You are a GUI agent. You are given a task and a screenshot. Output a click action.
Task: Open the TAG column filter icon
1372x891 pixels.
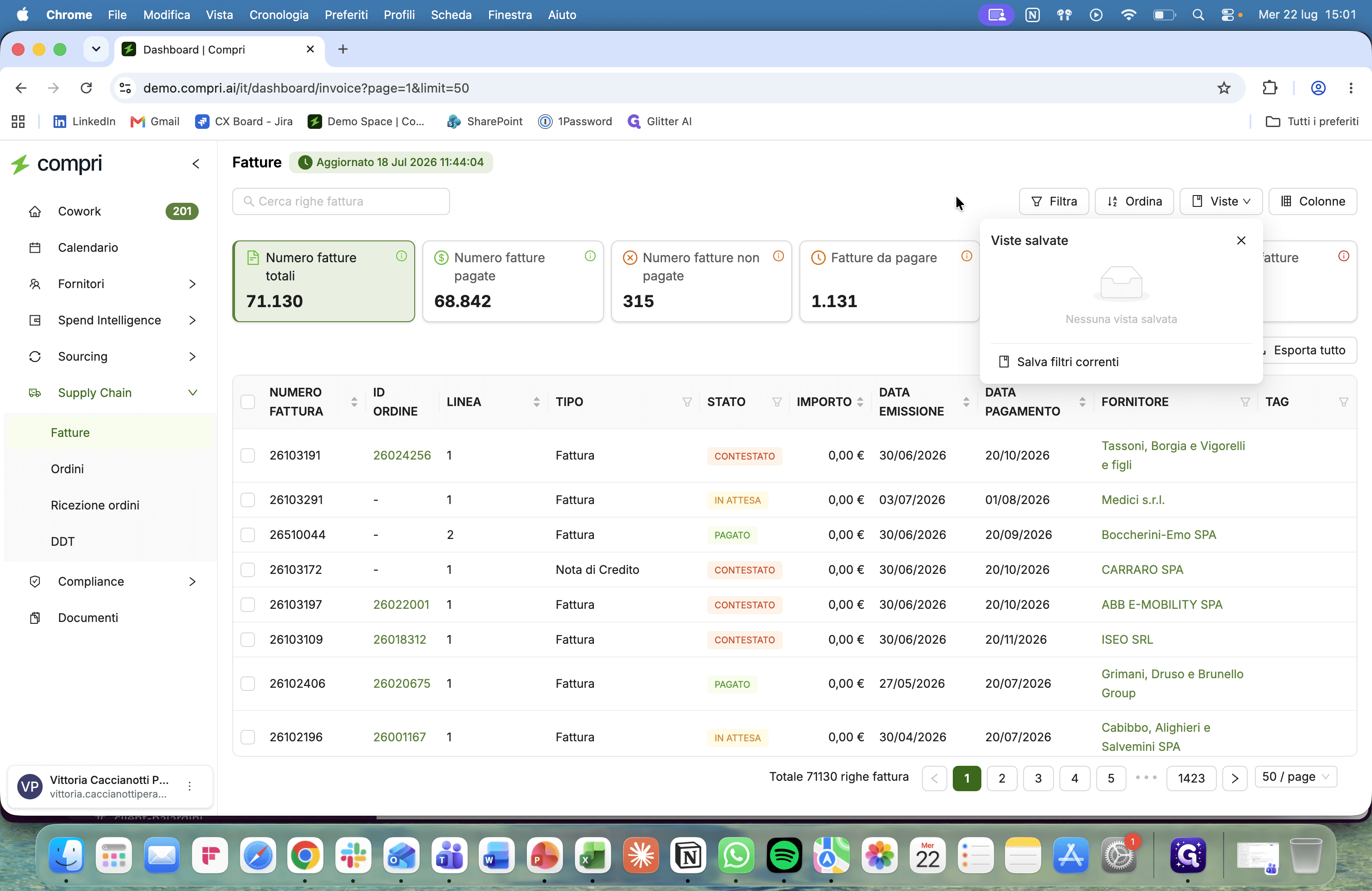coord(1343,402)
